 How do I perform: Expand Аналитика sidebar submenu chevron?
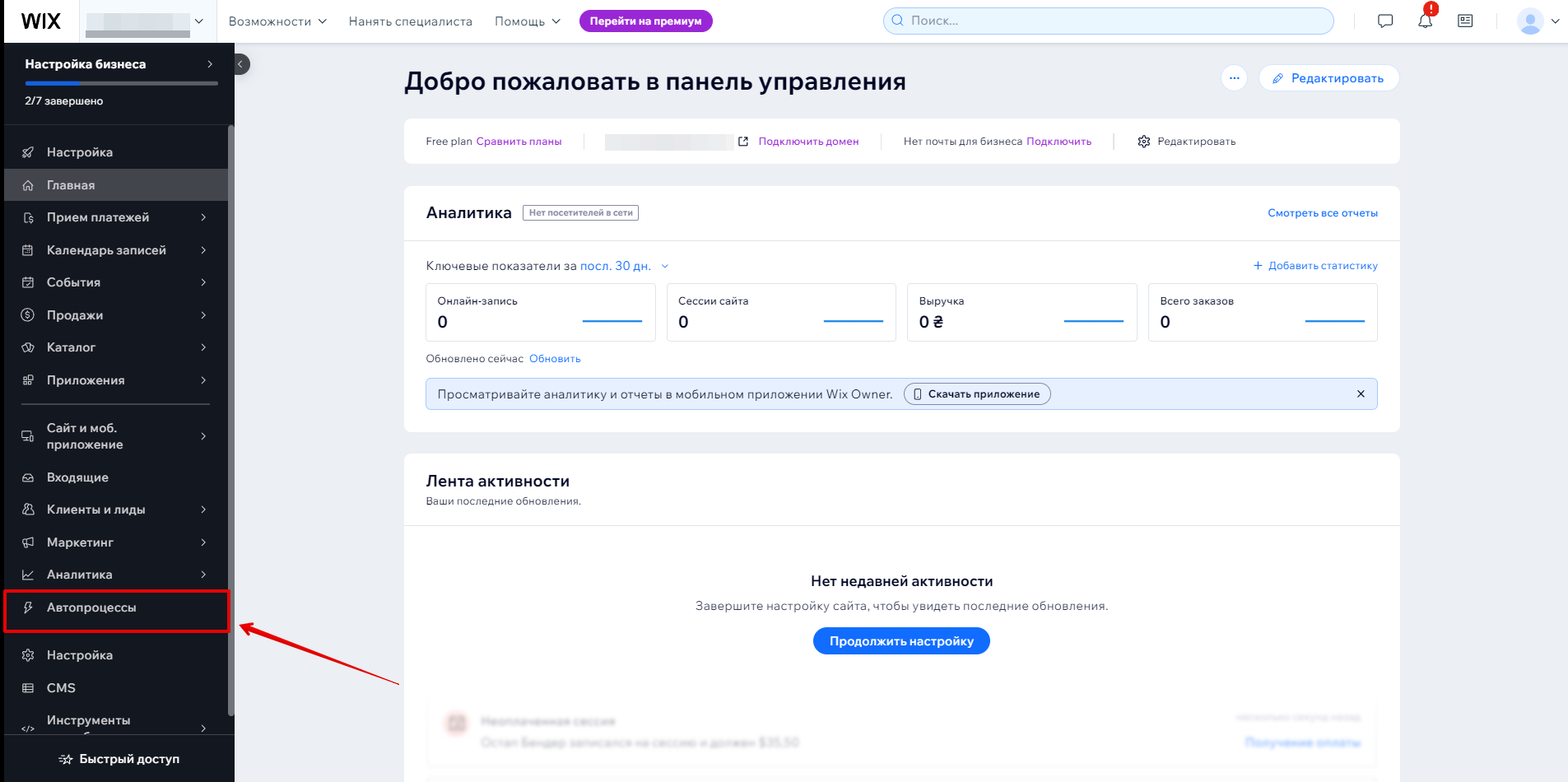point(203,575)
